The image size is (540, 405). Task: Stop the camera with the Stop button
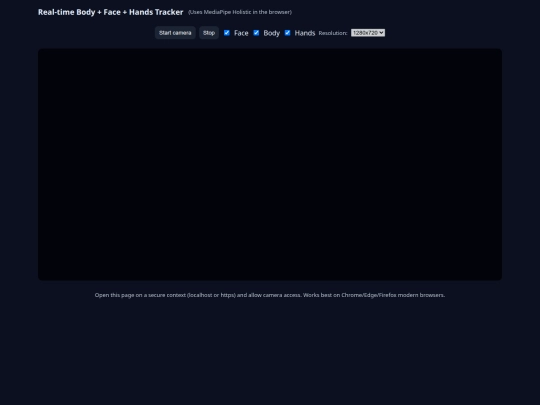point(209,33)
